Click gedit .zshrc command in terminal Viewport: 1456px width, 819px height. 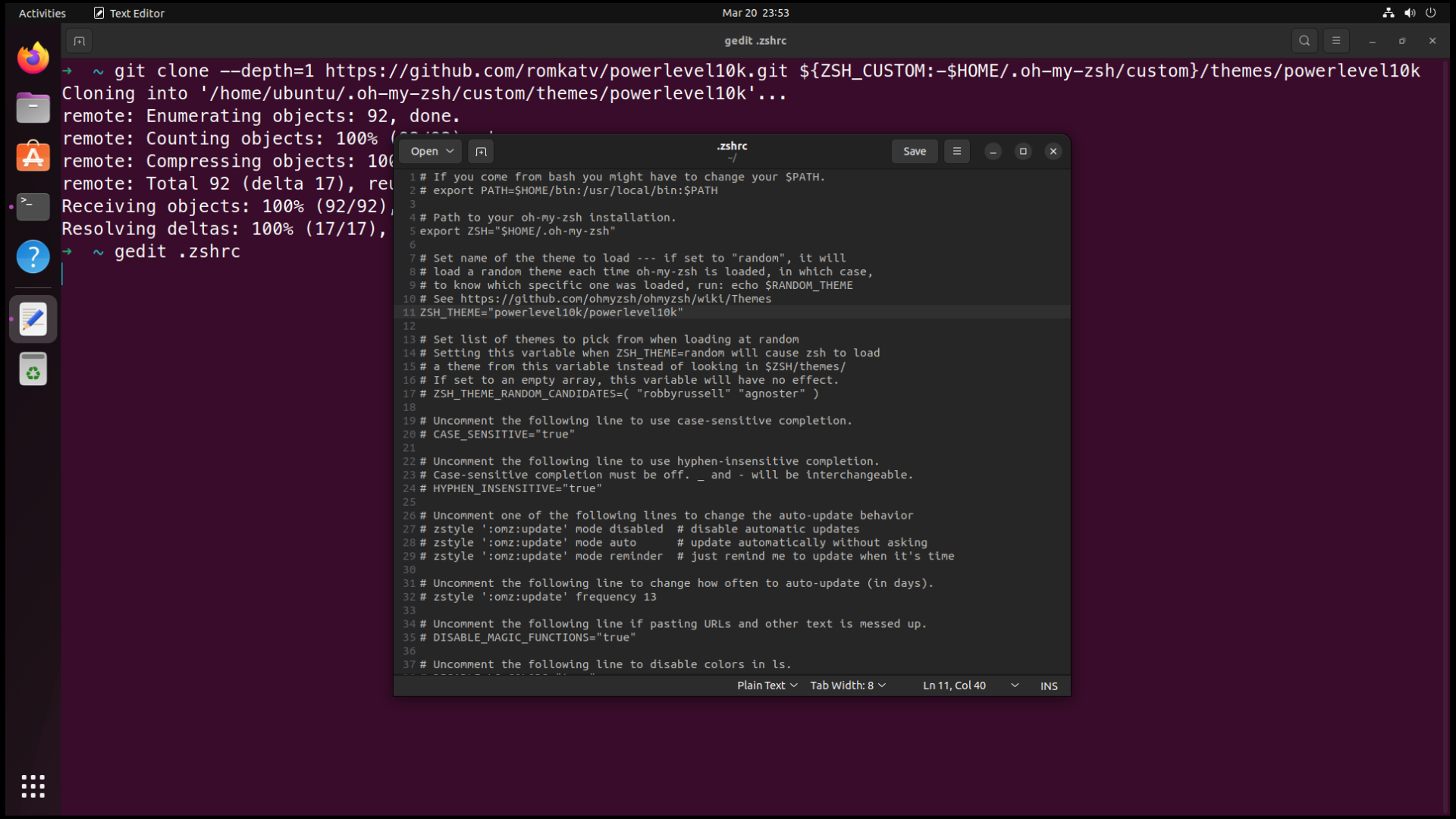click(x=177, y=252)
